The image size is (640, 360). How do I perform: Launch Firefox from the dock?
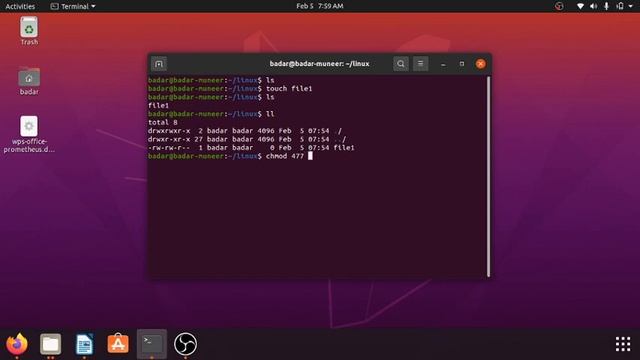[x=17, y=344]
